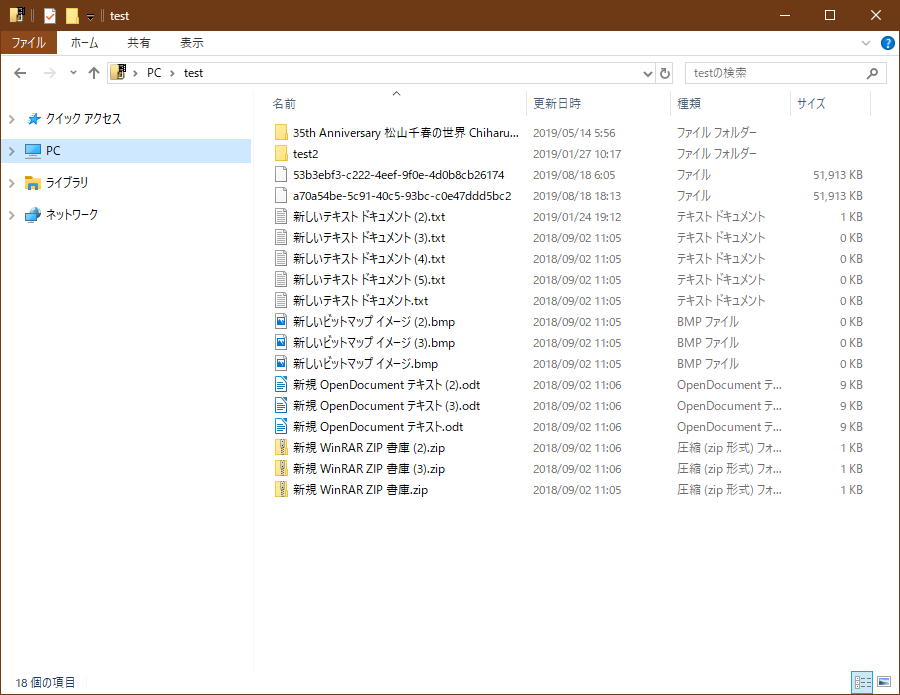Image resolution: width=900 pixels, height=695 pixels.
Task: Click the testの検索 search field
Action: point(775,73)
